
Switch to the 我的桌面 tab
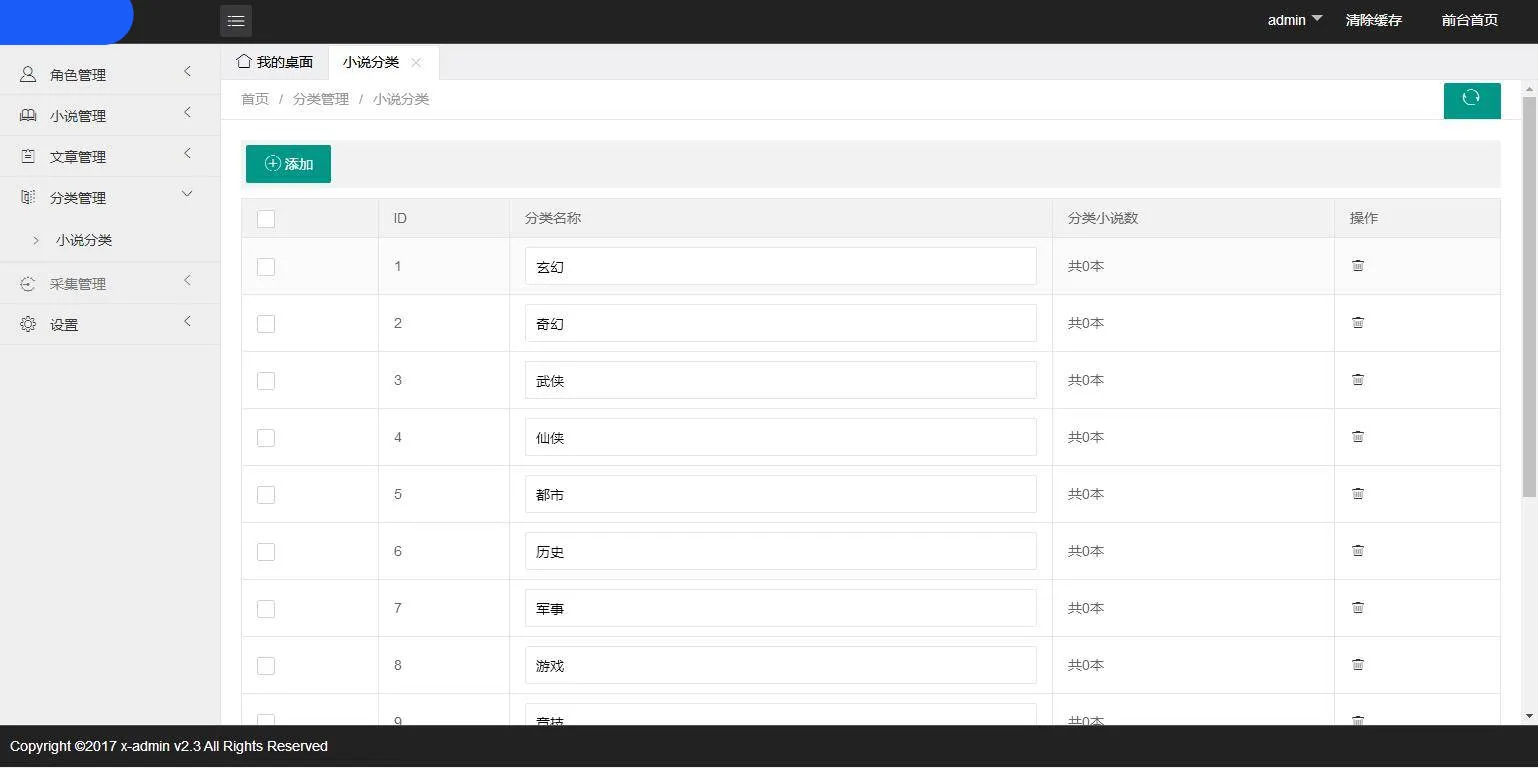[x=275, y=62]
